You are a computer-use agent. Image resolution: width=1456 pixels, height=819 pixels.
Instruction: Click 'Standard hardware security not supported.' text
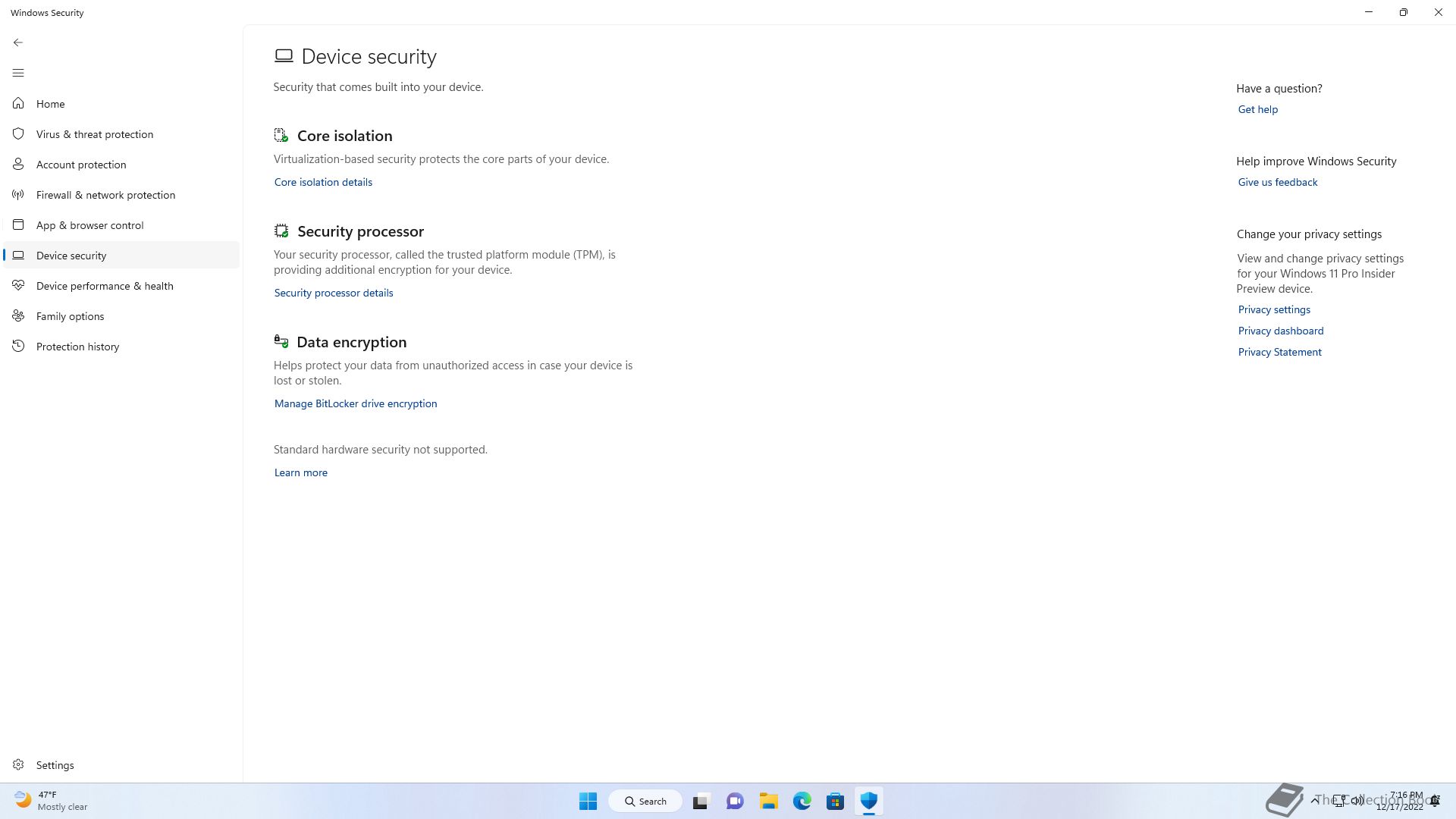pos(381,450)
